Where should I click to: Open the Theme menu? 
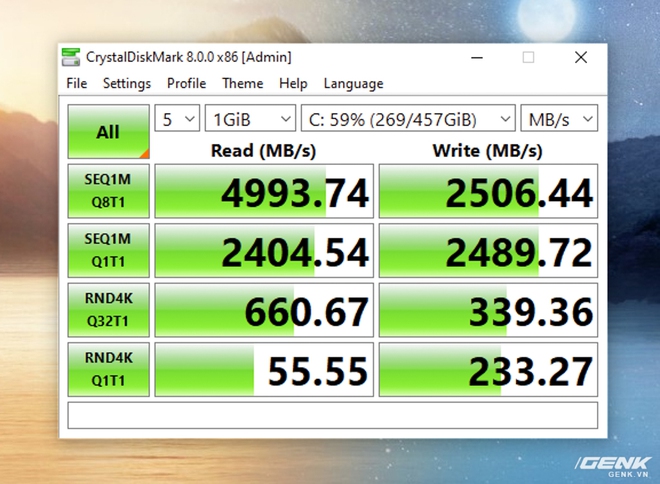tap(243, 83)
